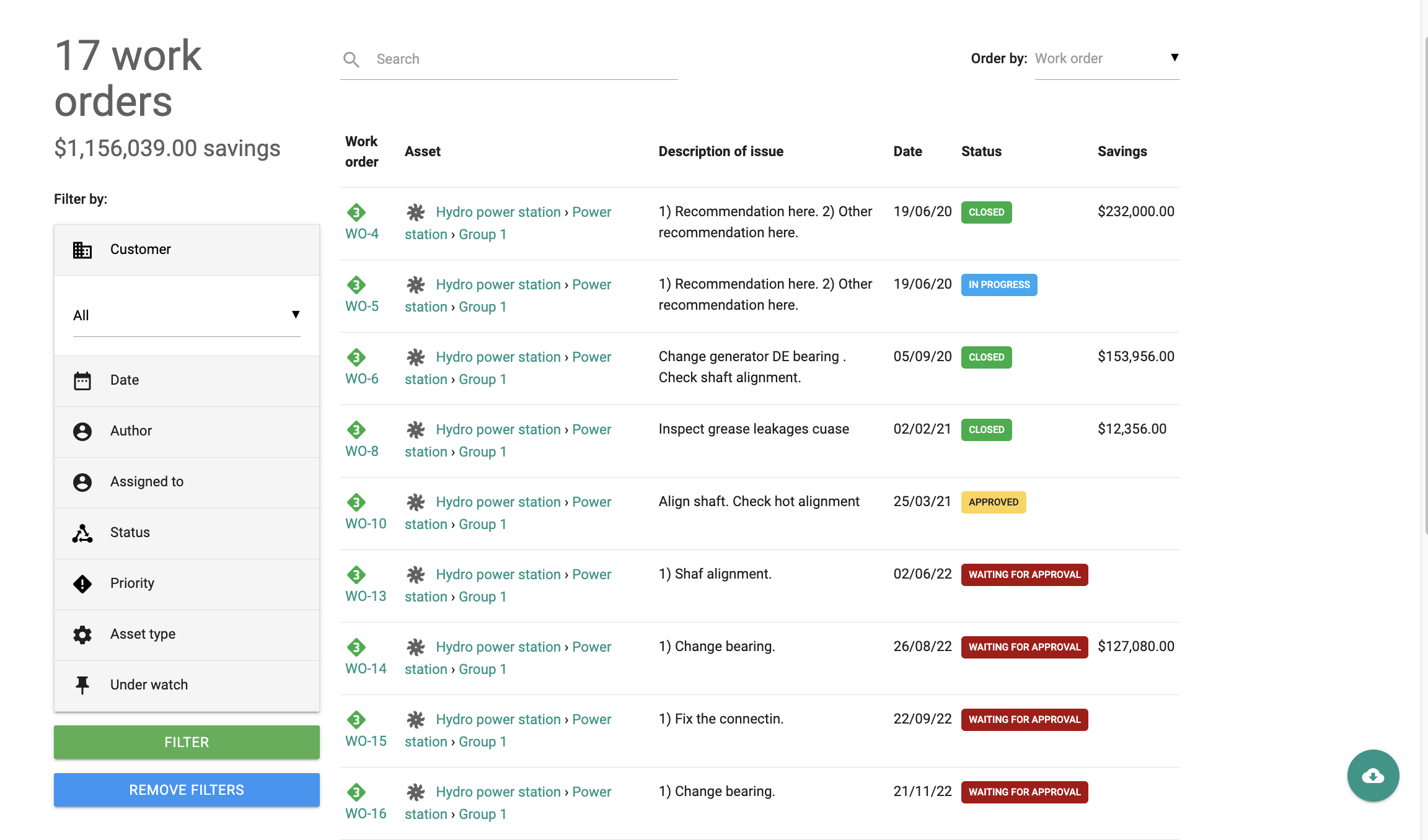The image size is (1428, 840).
Task: Toggle IN PROGRESS status on WO-5
Action: 999,284
